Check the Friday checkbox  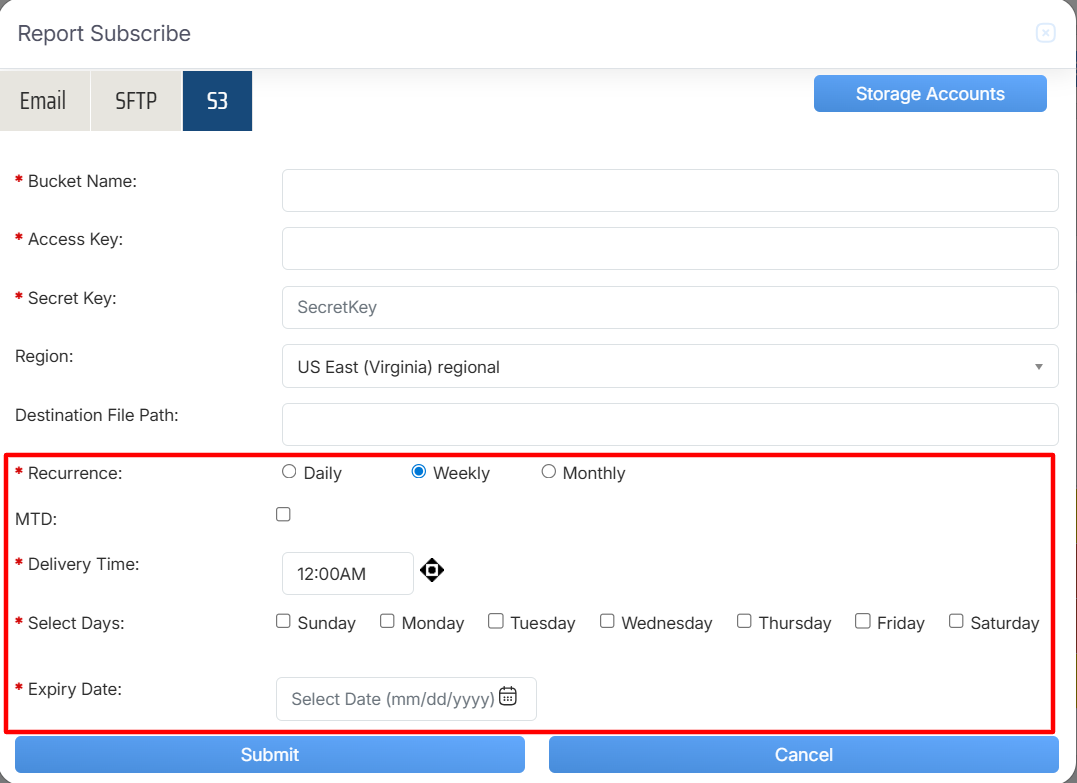click(x=863, y=621)
